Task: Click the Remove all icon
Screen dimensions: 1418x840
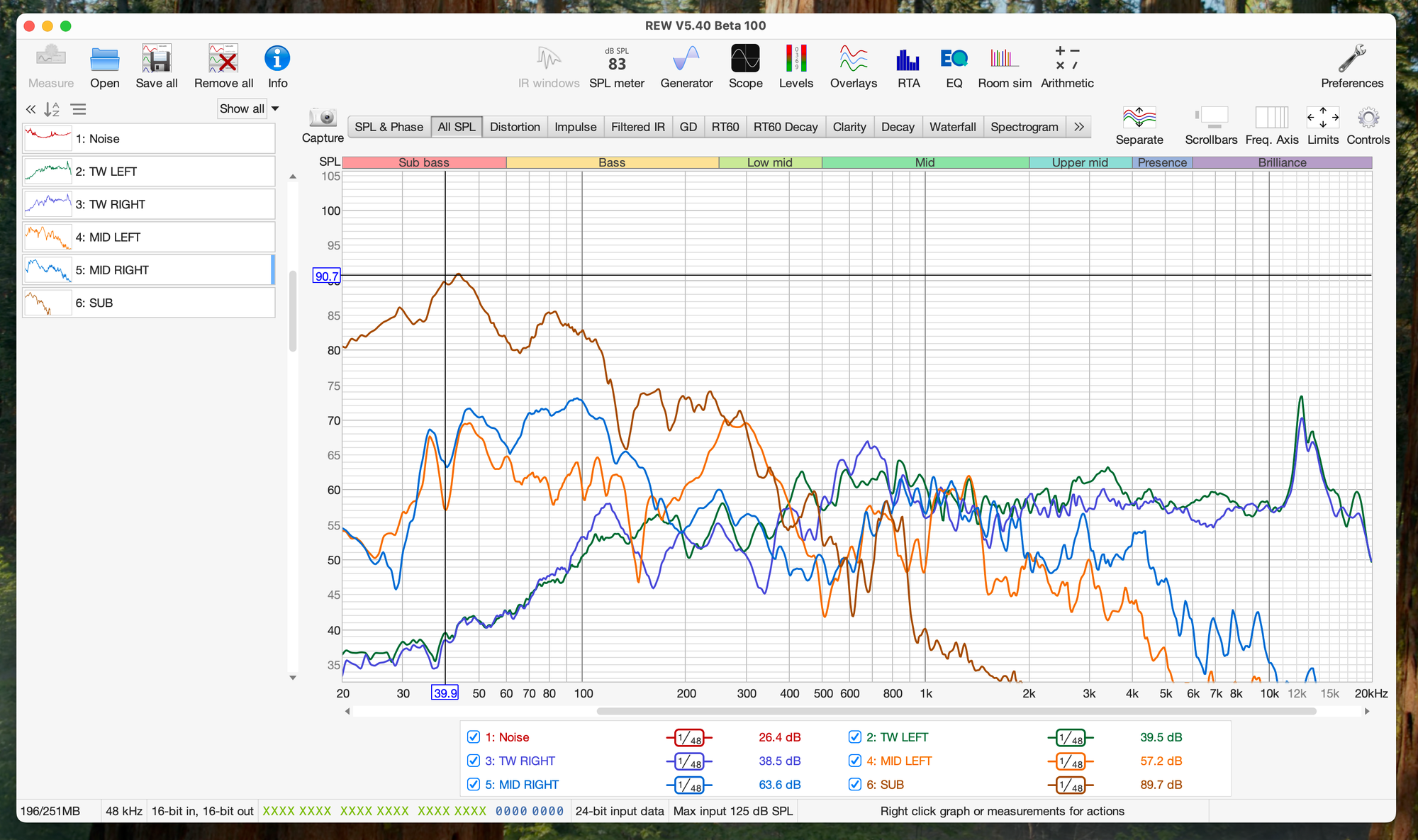Action: click(x=223, y=60)
